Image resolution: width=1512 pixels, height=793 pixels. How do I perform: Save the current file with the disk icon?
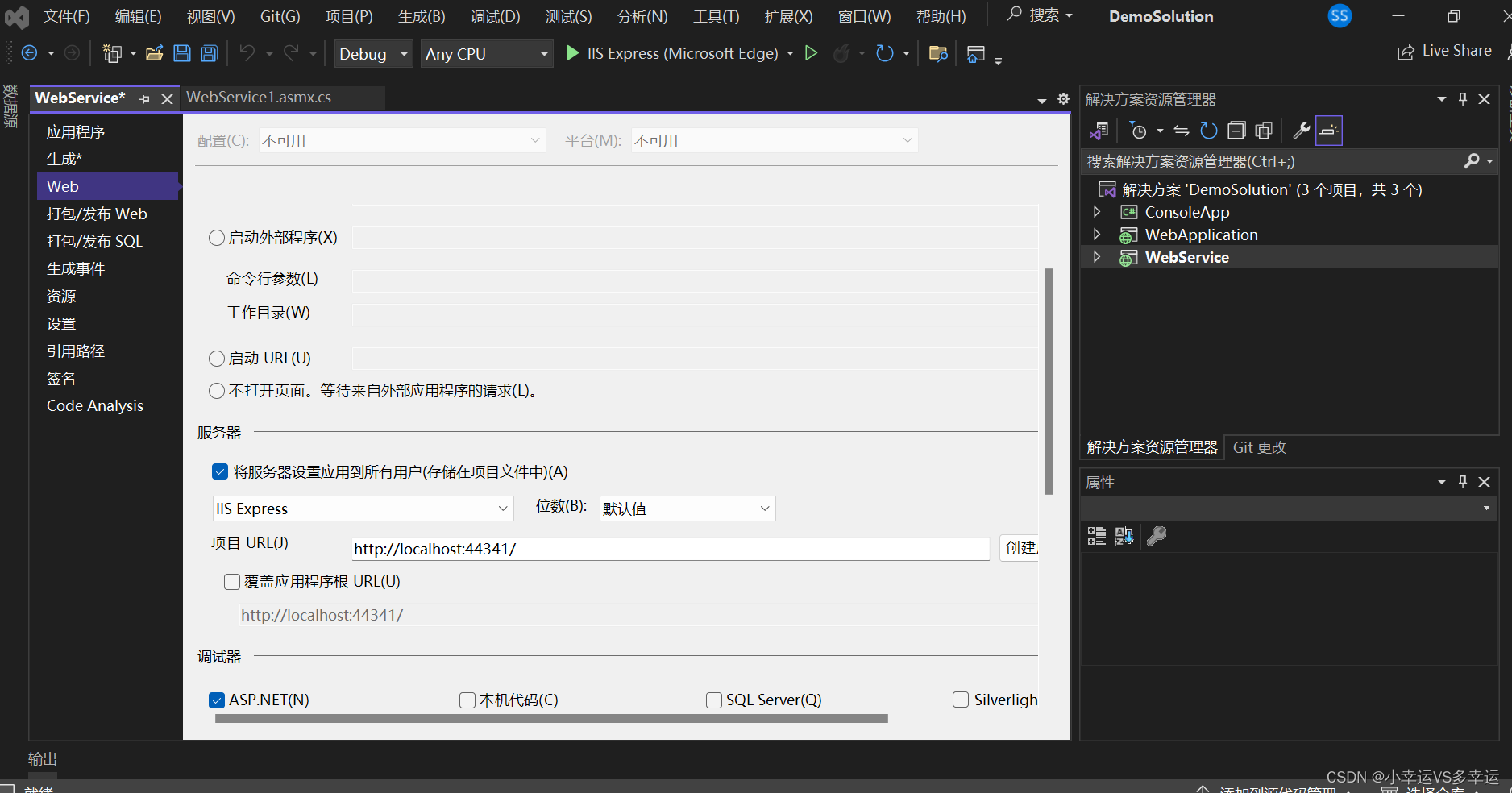point(182,53)
